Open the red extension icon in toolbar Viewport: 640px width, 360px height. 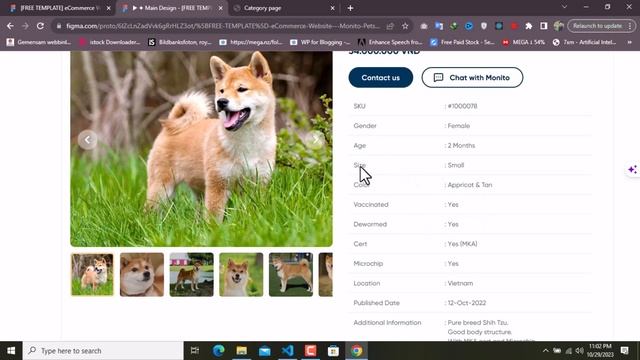tap(514, 26)
